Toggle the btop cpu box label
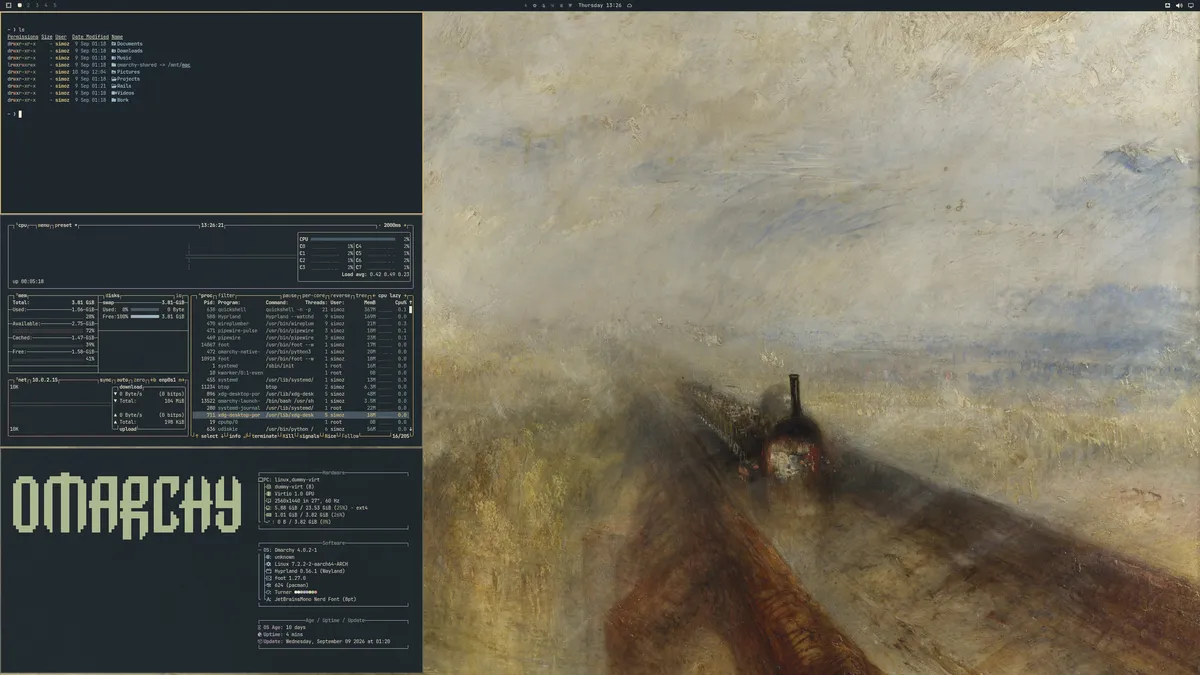Viewport: 1200px width, 675px height. click(22, 225)
